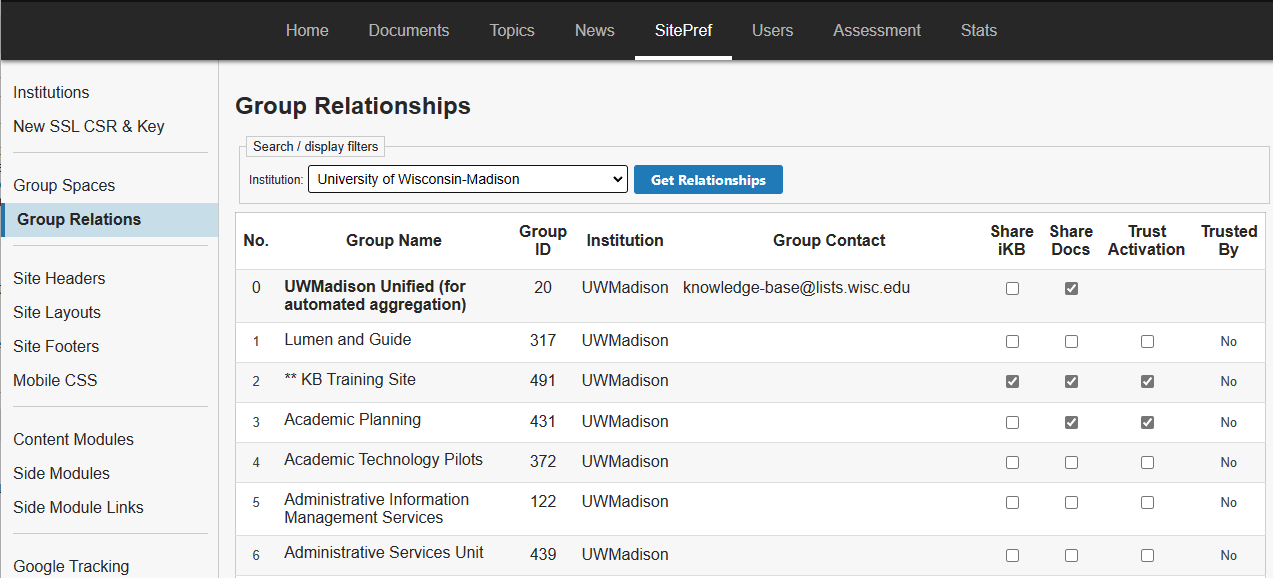Open the Users tab
1273x578 pixels.
click(x=773, y=30)
